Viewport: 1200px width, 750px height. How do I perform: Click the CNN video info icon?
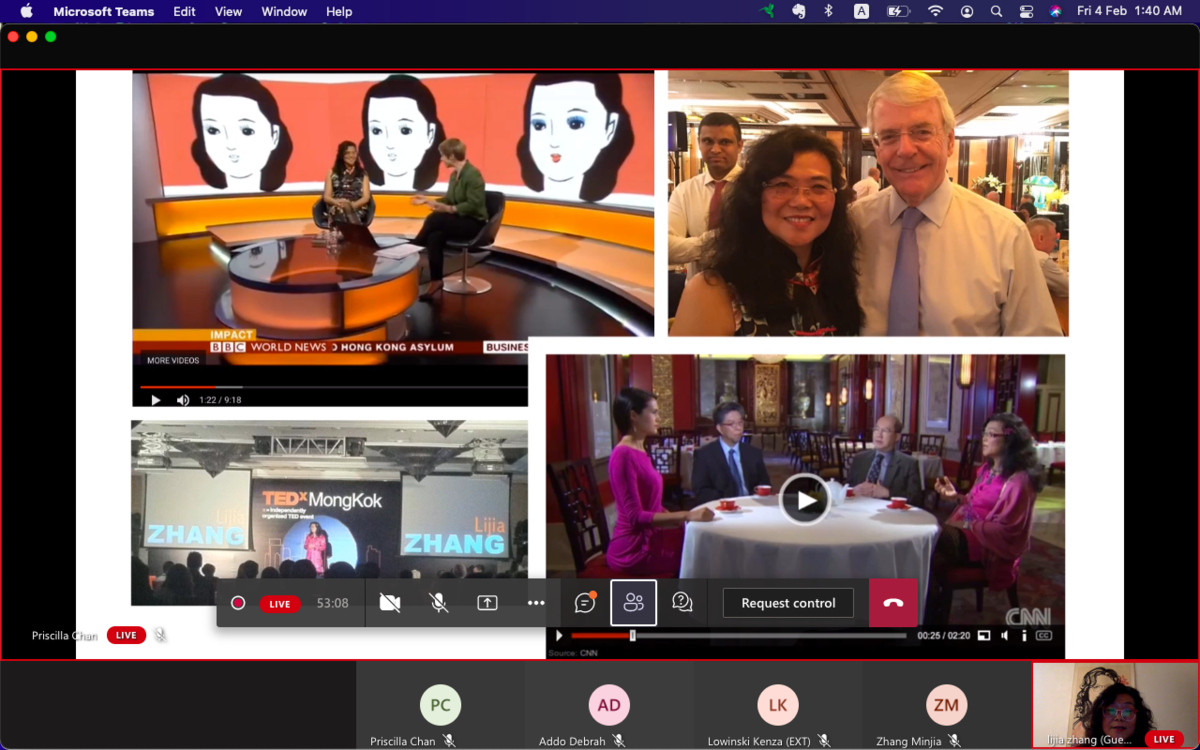coord(1025,635)
